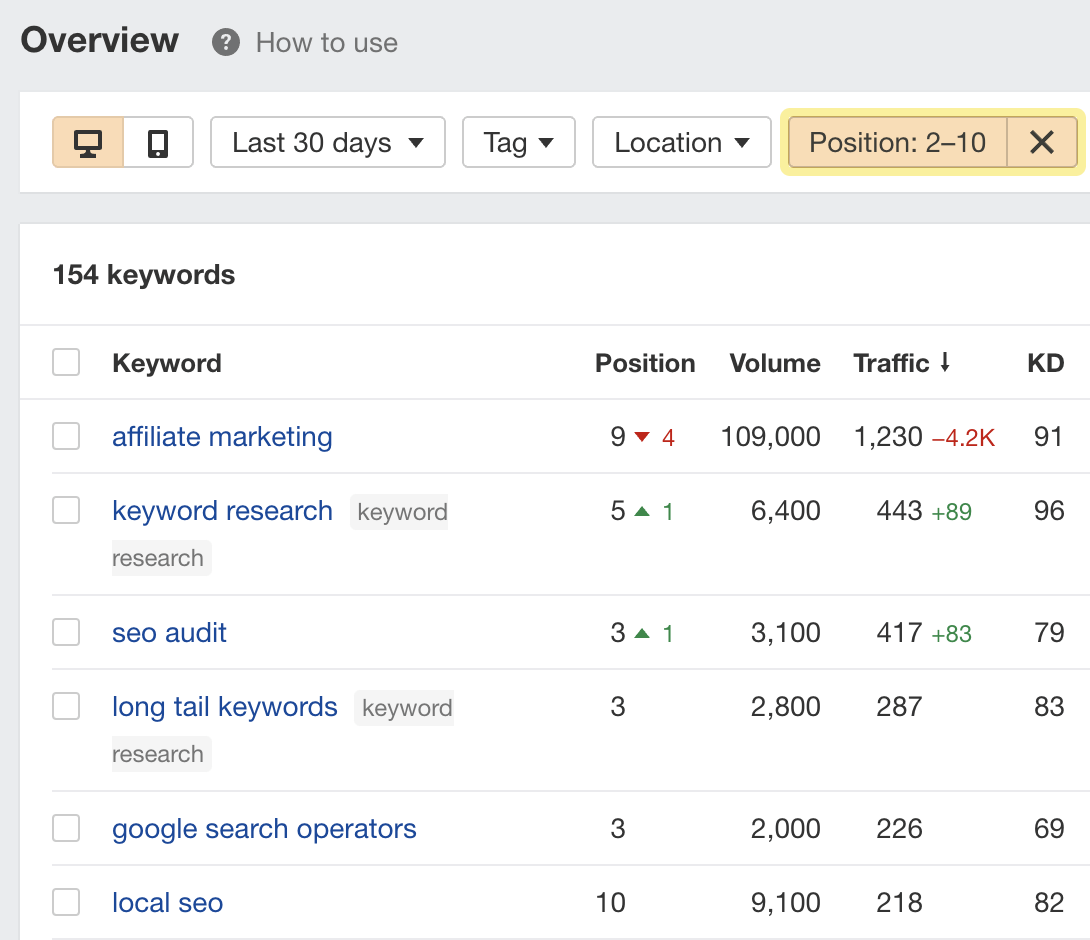Viewport: 1090px width, 940px height.
Task: Tick the select-all keywords checkbox
Action: pyautogui.click(x=66, y=363)
